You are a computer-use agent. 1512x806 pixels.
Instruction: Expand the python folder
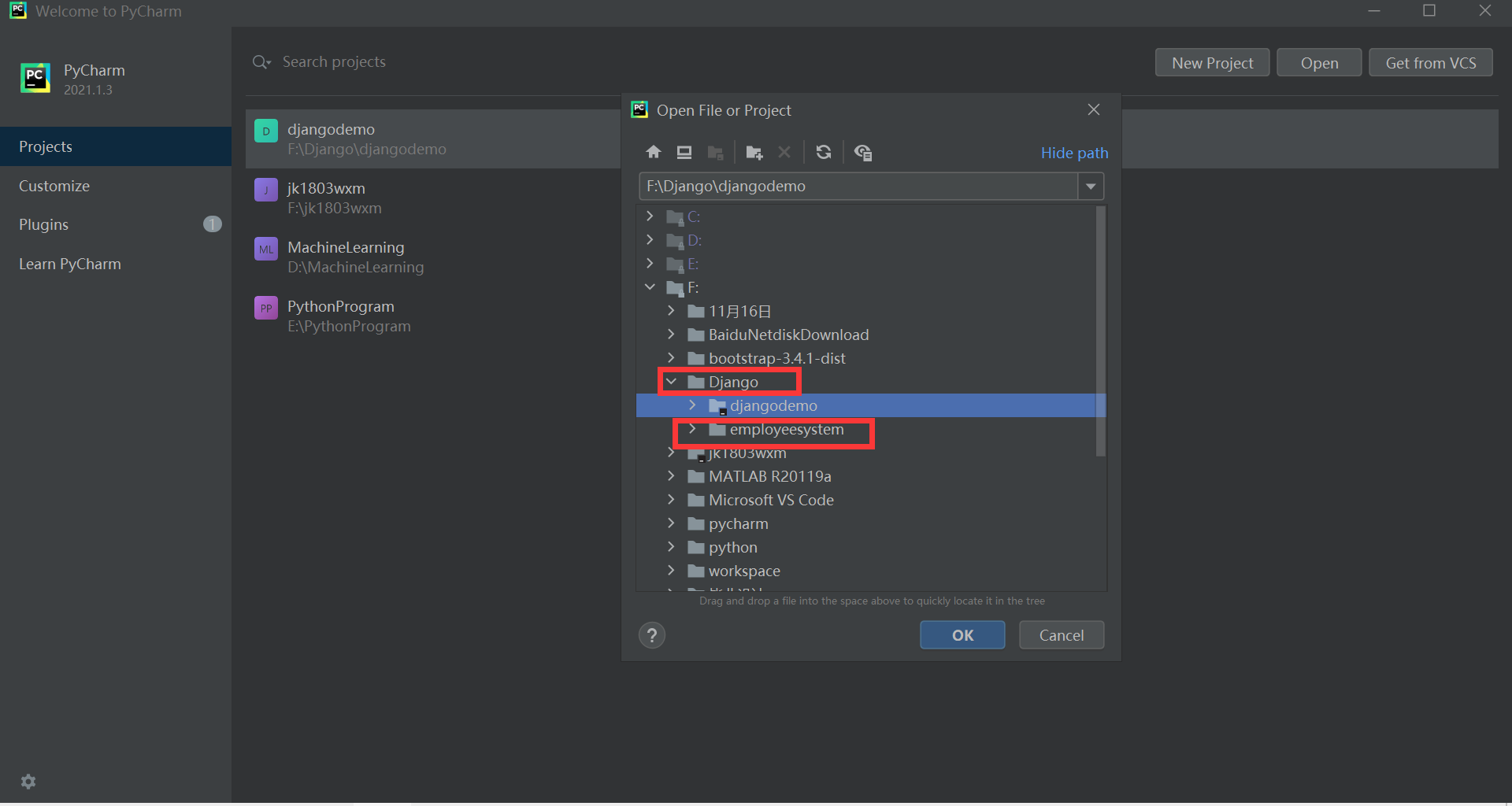tap(671, 546)
